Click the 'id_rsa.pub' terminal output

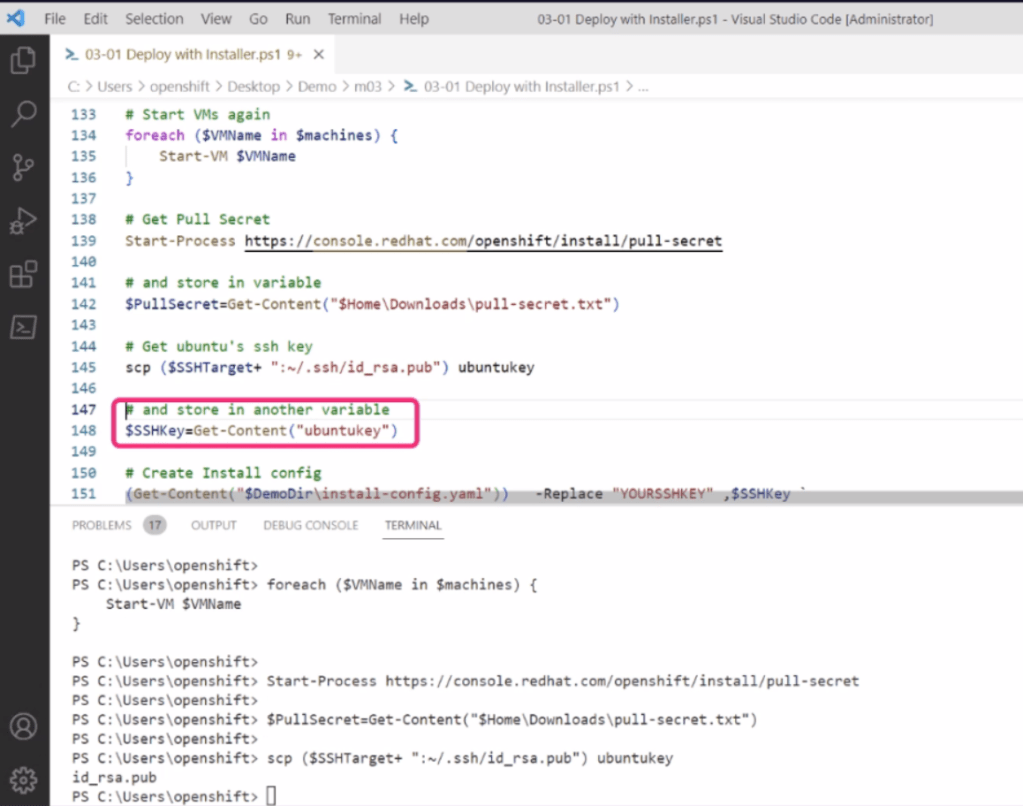click(114, 777)
